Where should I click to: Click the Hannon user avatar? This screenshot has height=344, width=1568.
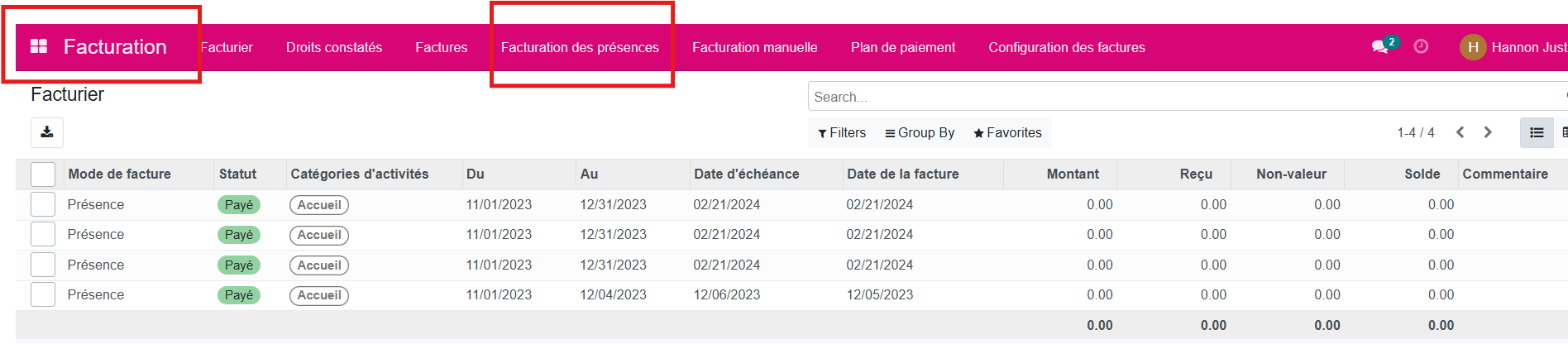tap(1473, 47)
